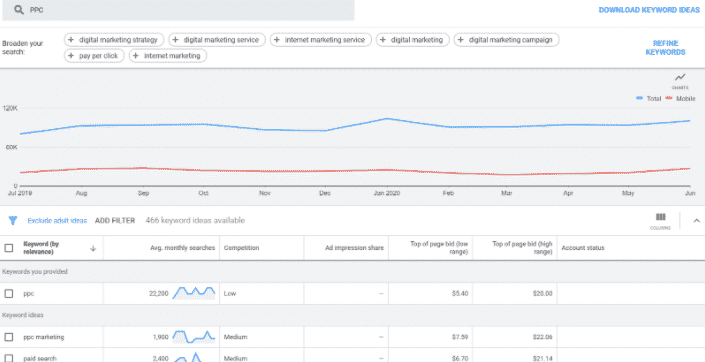
Task: Select the 'internet marketing service' chip
Action: (321, 40)
